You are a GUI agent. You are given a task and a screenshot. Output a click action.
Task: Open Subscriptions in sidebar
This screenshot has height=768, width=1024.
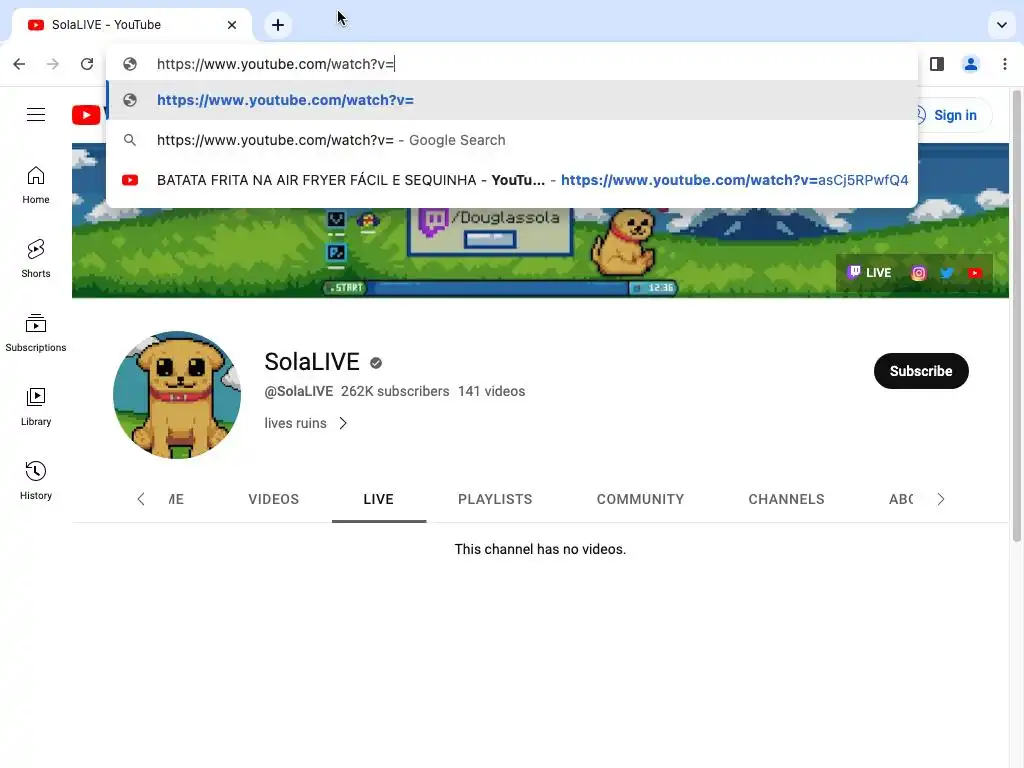point(36,333)
